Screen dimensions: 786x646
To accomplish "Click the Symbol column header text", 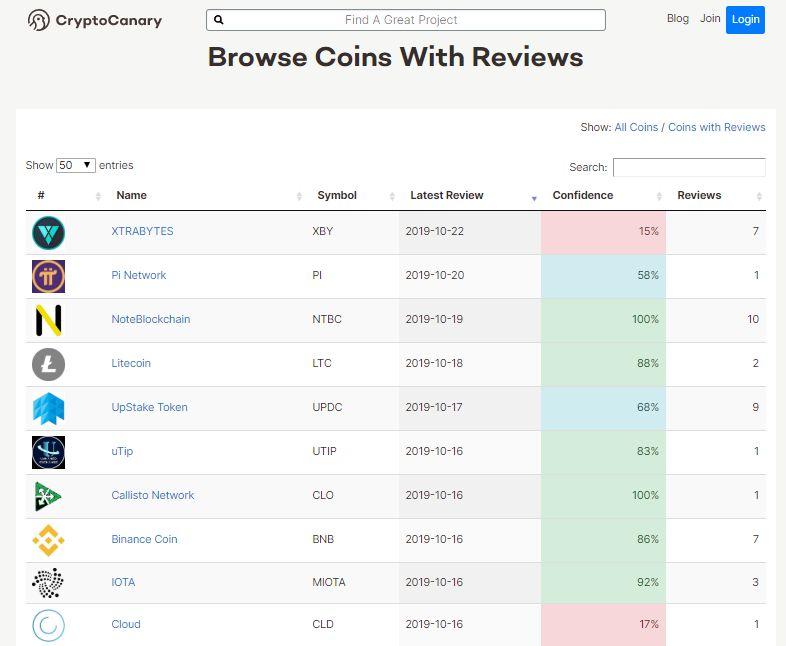I will coord(337,195).
